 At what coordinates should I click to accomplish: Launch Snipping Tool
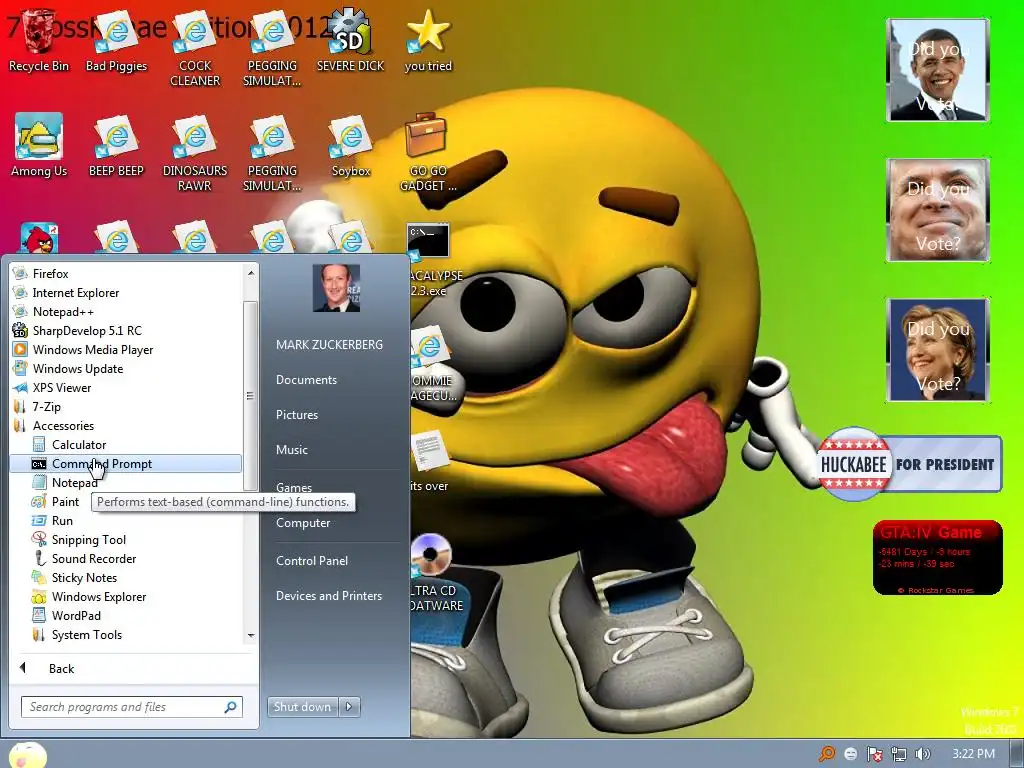(x=89, y=539)
